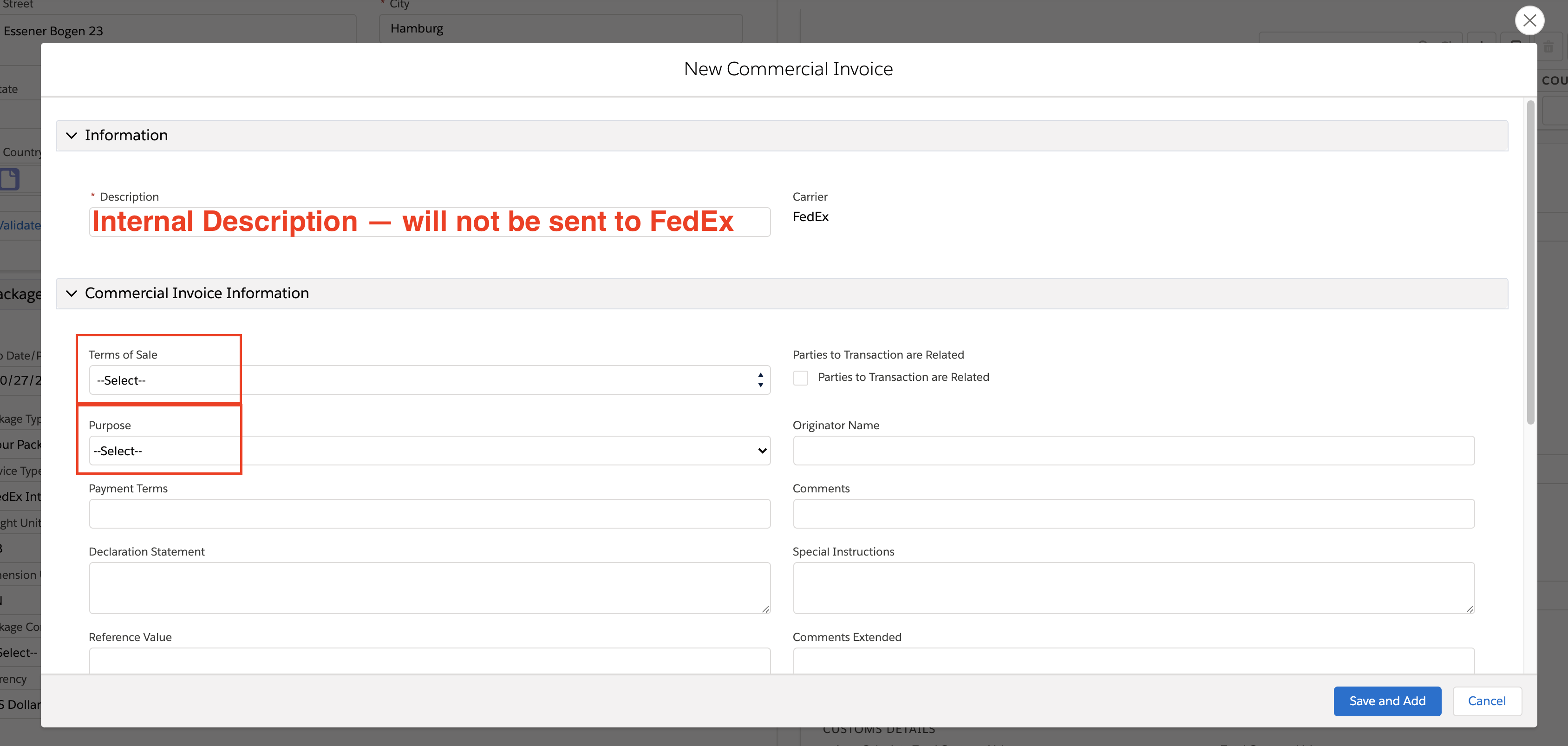The height and width of the screenshot is (746, 1568).
Task: Click the trash icon in background toolbar
Action: (1548, 47)
